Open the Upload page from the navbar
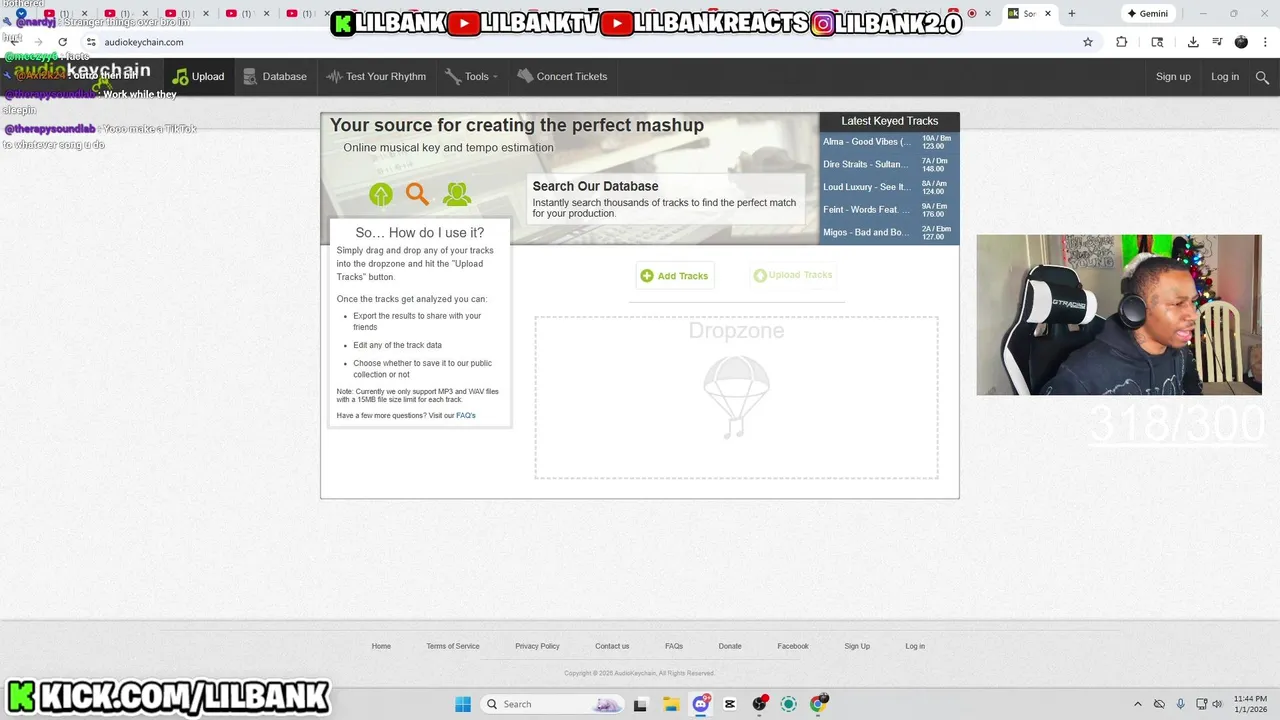Screen dimensions: 1280x720 point(198,76)
